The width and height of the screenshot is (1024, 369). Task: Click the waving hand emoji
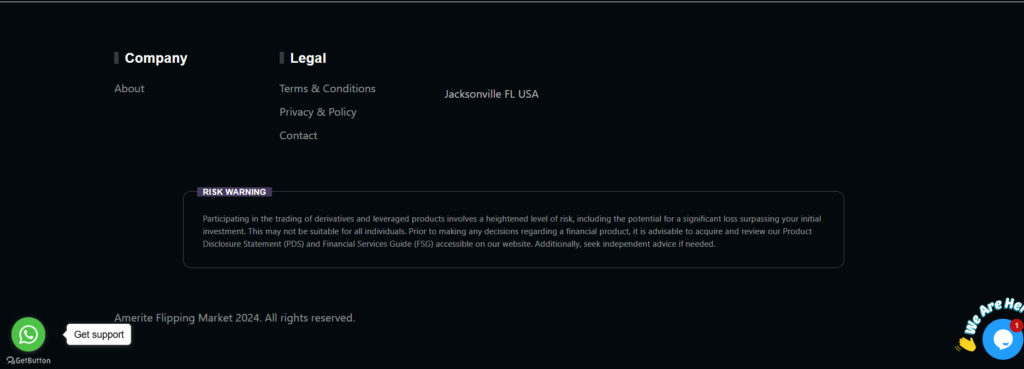point(966,343)
